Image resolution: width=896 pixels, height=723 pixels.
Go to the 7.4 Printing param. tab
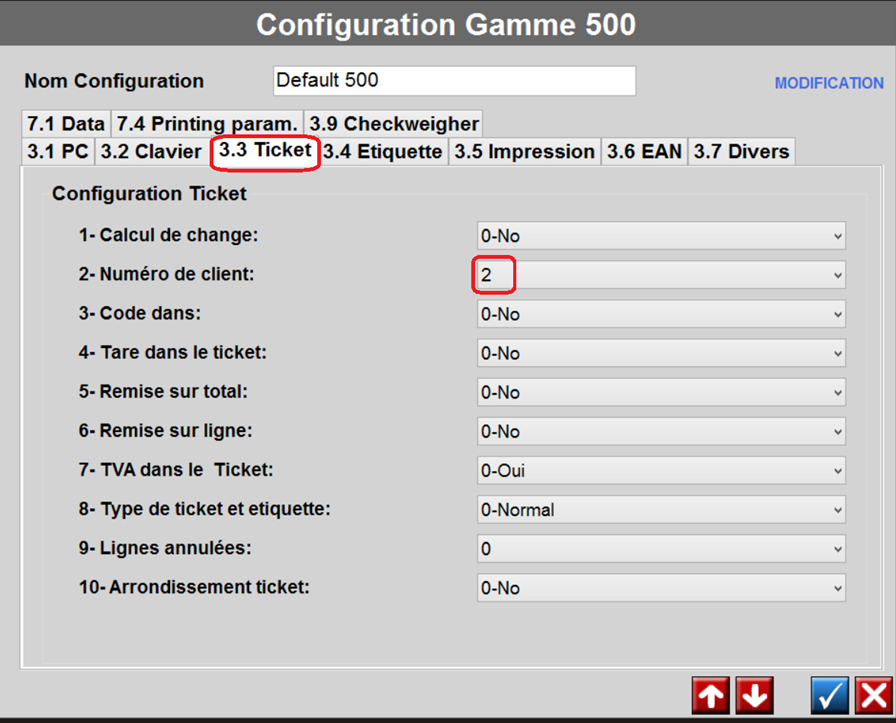click(206, 124)
